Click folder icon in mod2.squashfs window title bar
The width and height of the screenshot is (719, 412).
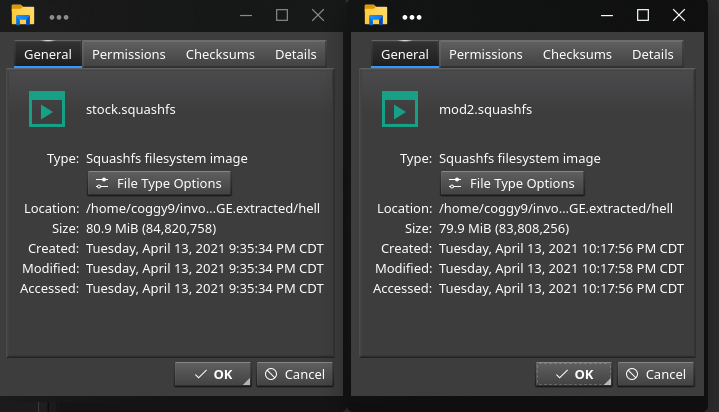376,15
